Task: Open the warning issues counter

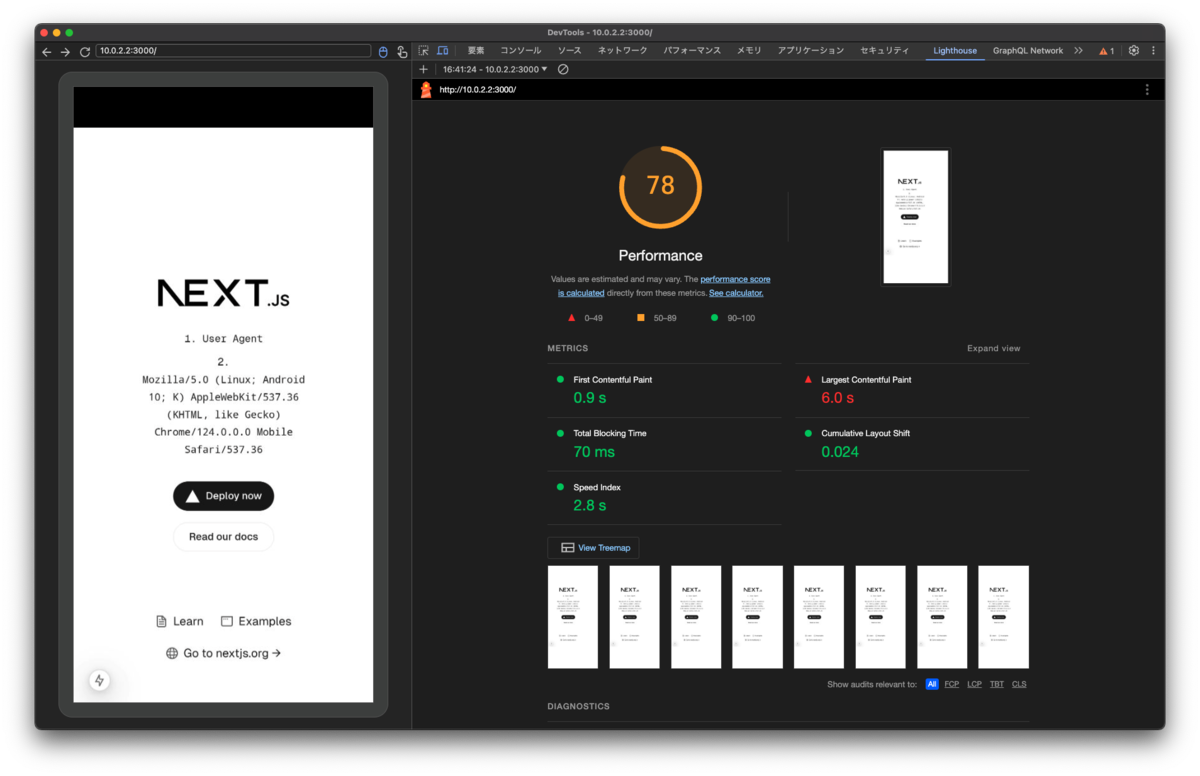Action: (x=1106, y=50)
